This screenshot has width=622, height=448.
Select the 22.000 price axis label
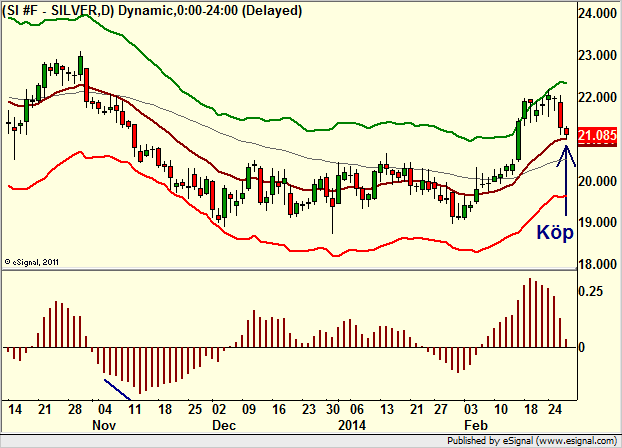(x=597, y=97)
